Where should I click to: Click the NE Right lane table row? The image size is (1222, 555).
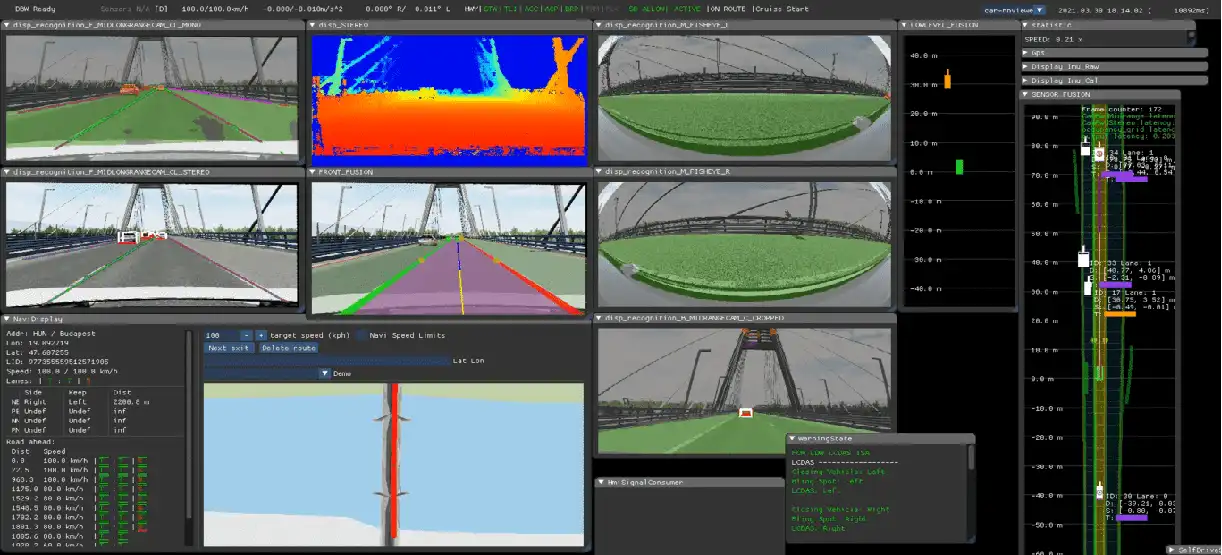click(83, 401)
